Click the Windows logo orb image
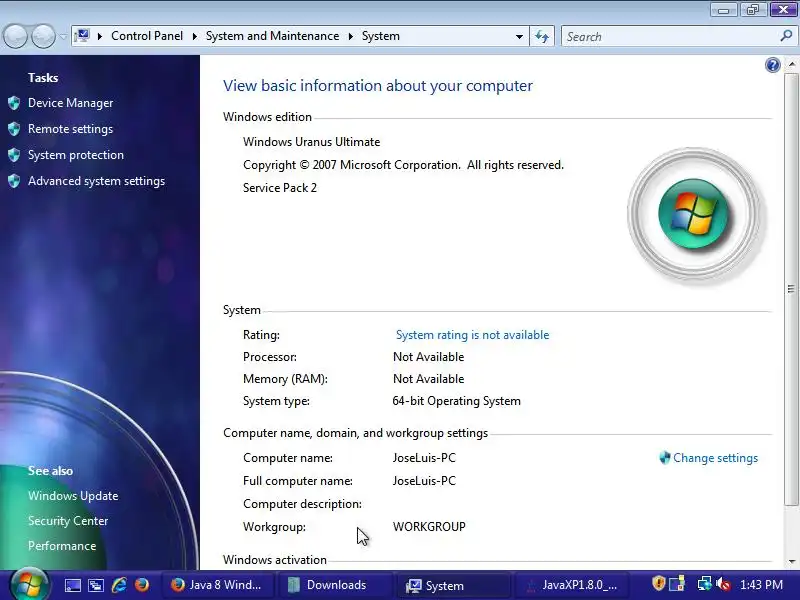This screenshot has width=800, height=600. coord(694,214)
